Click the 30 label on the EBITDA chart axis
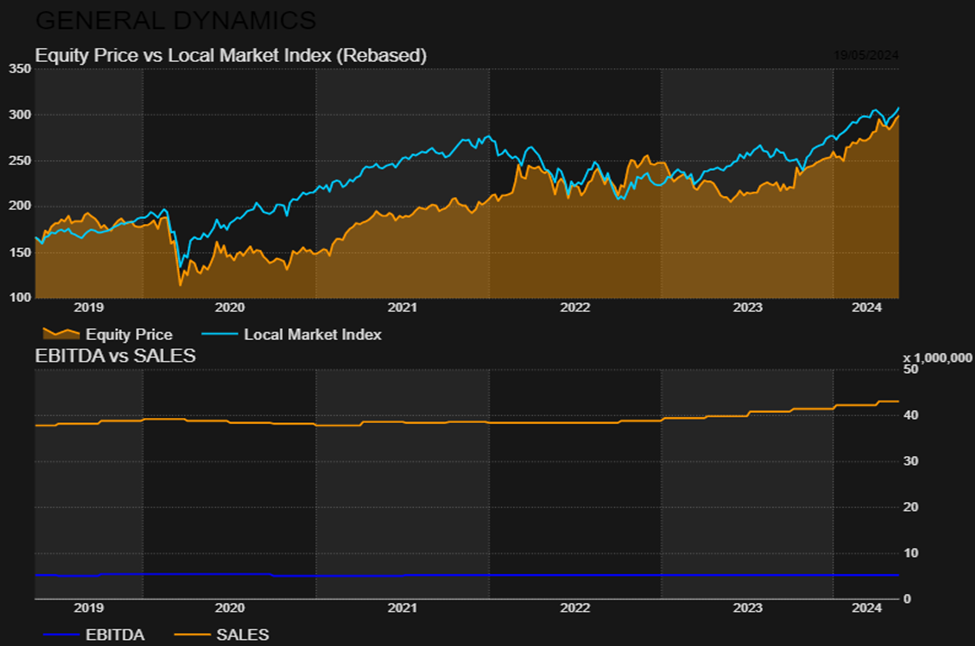The image size is (975, 646). click(910, 461)
